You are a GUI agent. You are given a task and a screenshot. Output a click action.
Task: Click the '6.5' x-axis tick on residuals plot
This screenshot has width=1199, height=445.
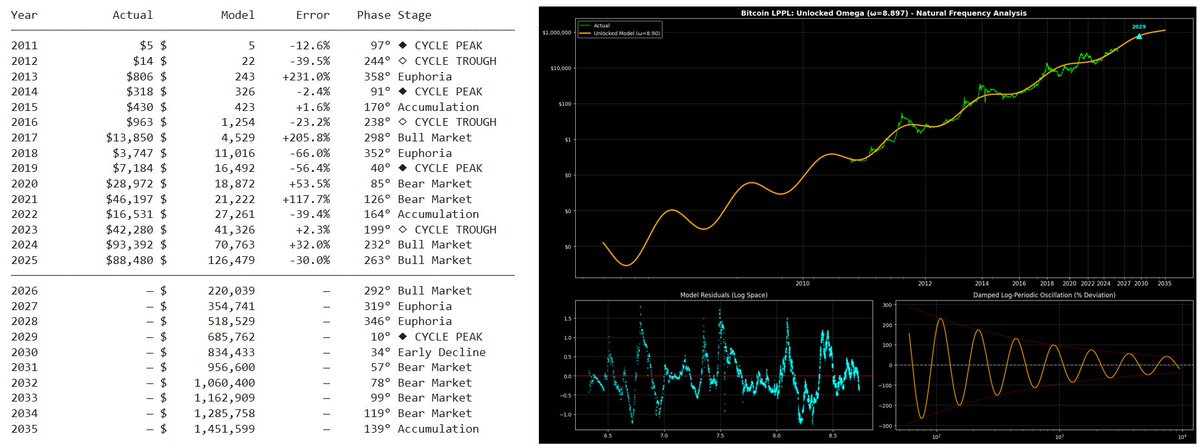(x=608, y=435)
